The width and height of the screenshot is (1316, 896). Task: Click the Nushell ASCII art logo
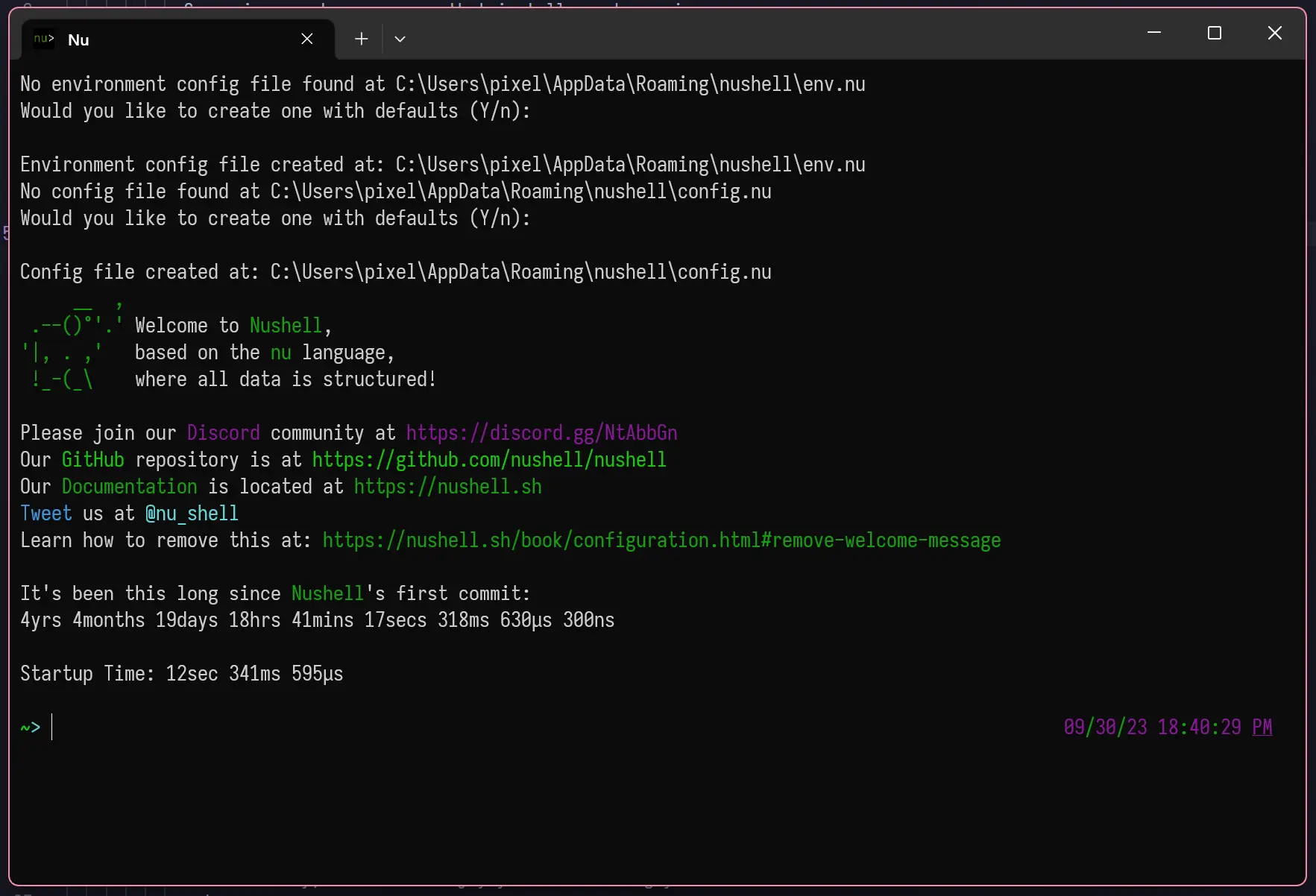click(72, 347)
